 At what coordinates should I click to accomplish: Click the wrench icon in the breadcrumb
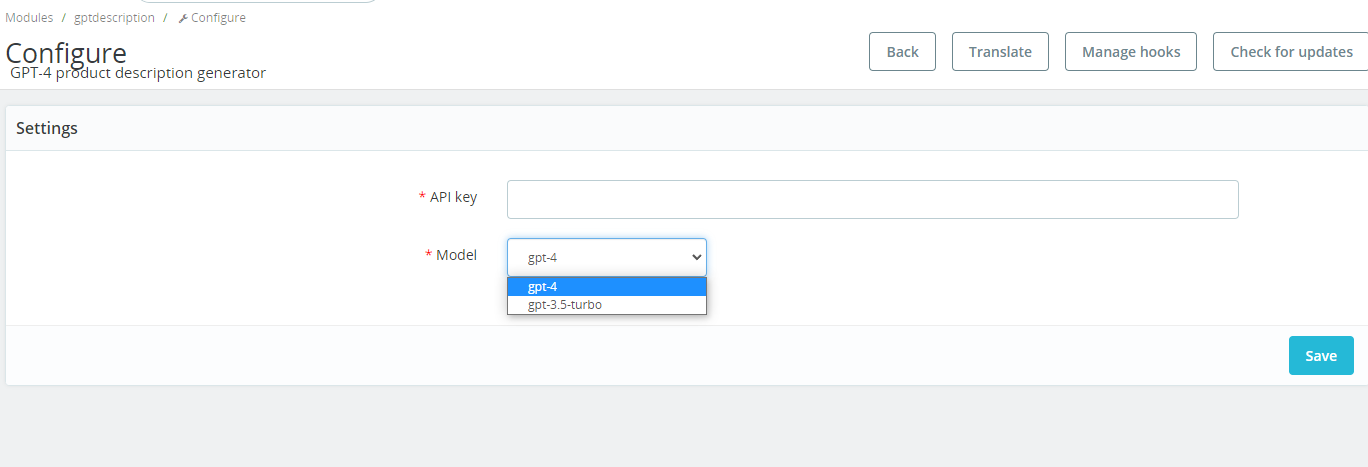(183, 18)
